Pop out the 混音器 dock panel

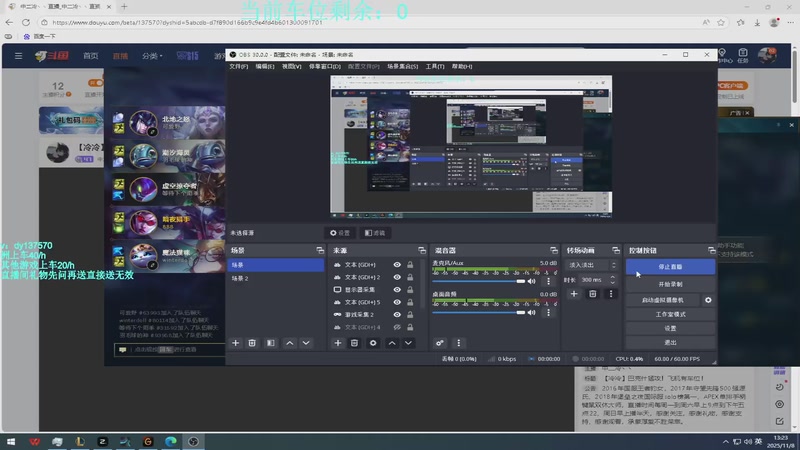(554, 251)
